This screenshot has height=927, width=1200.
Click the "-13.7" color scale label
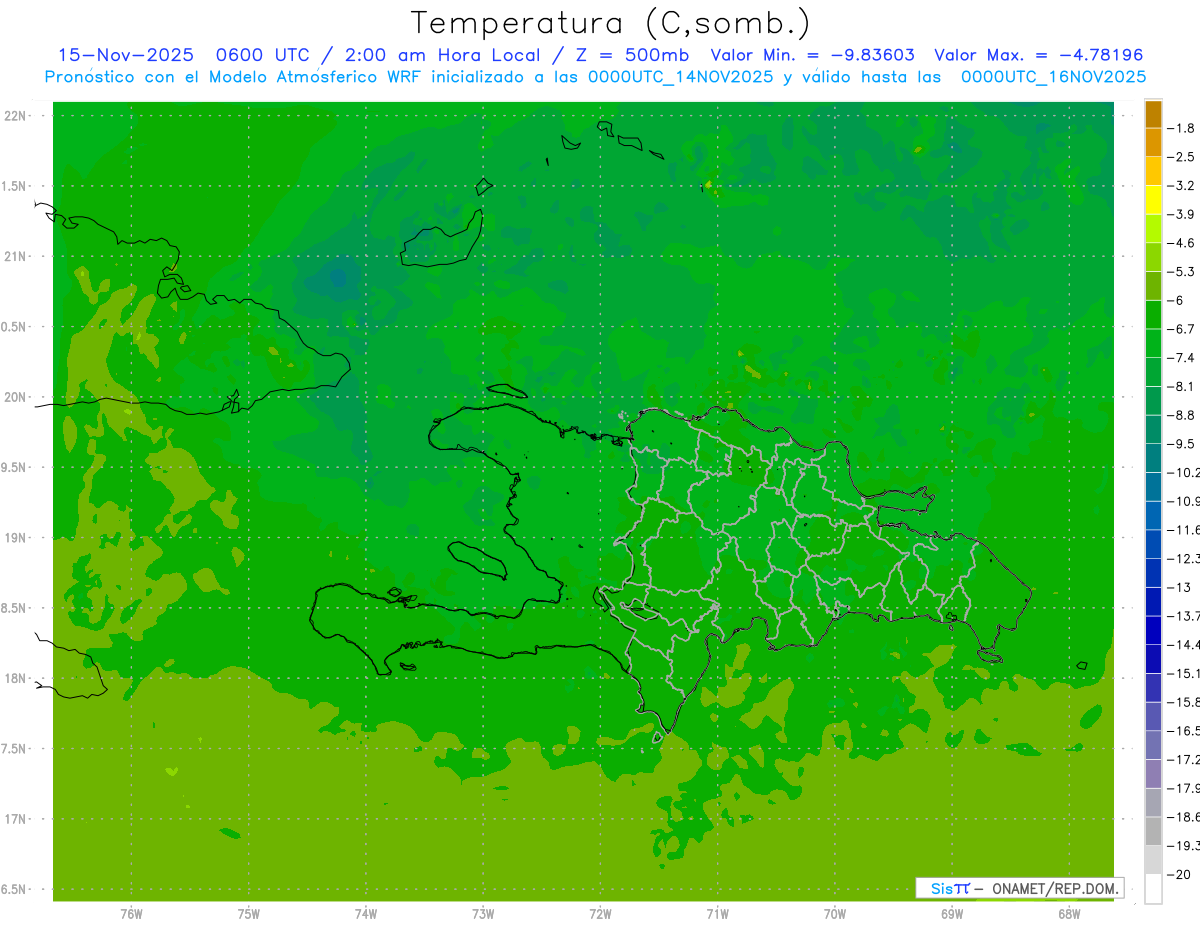(x=1184, y=616)
